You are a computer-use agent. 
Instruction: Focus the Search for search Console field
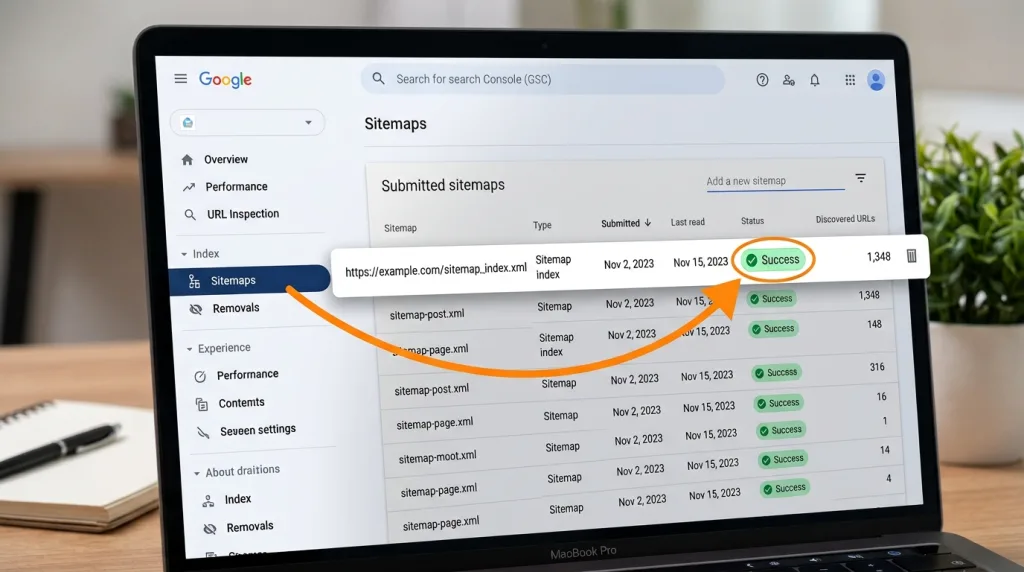click(x=543, y=79)
